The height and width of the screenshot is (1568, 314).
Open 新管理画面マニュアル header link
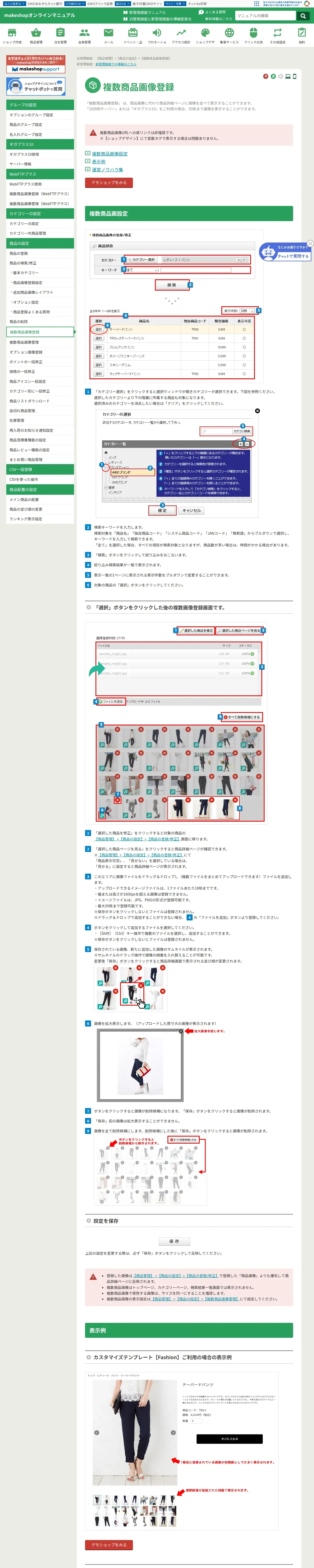(x=144, y=12)
